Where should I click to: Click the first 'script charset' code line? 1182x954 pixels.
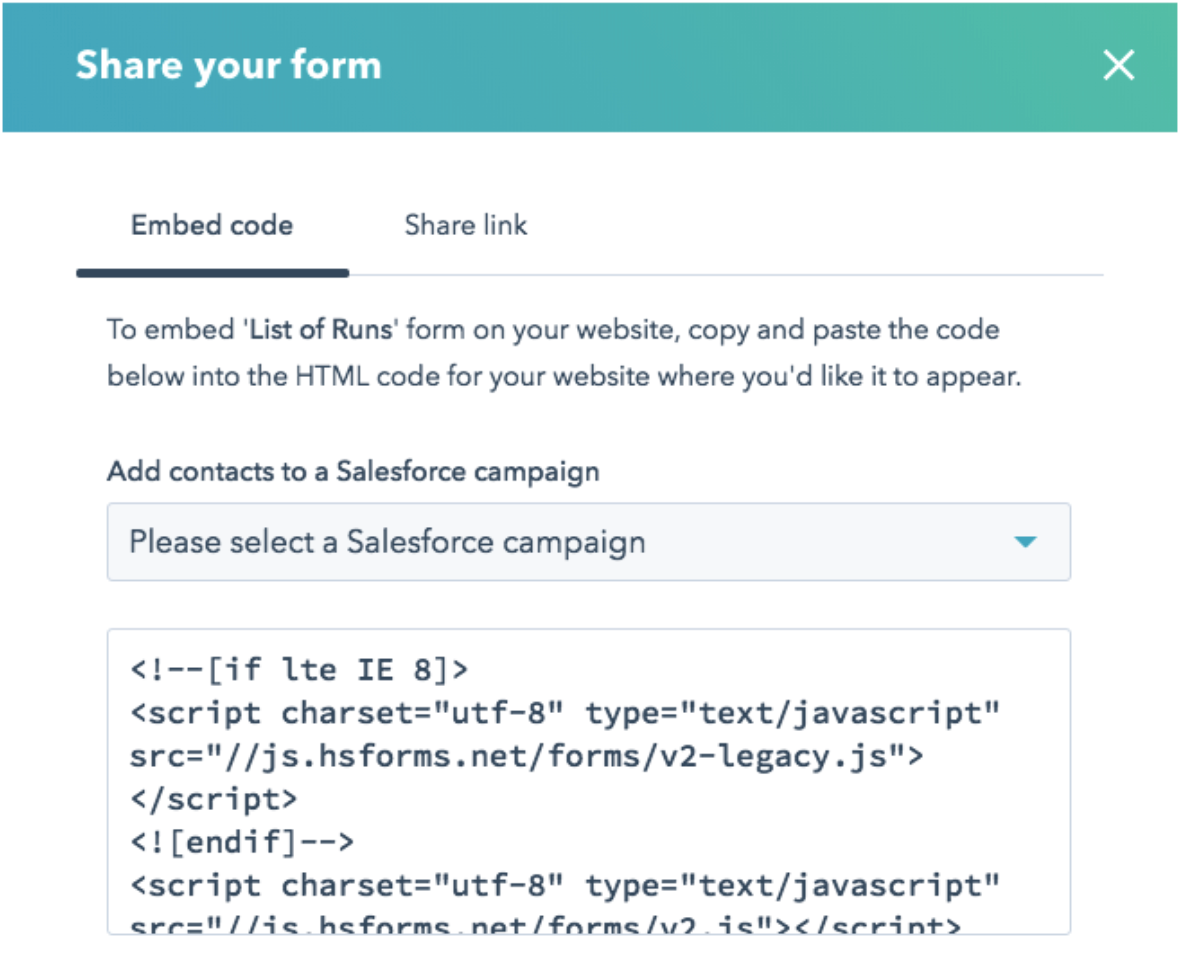565,713
